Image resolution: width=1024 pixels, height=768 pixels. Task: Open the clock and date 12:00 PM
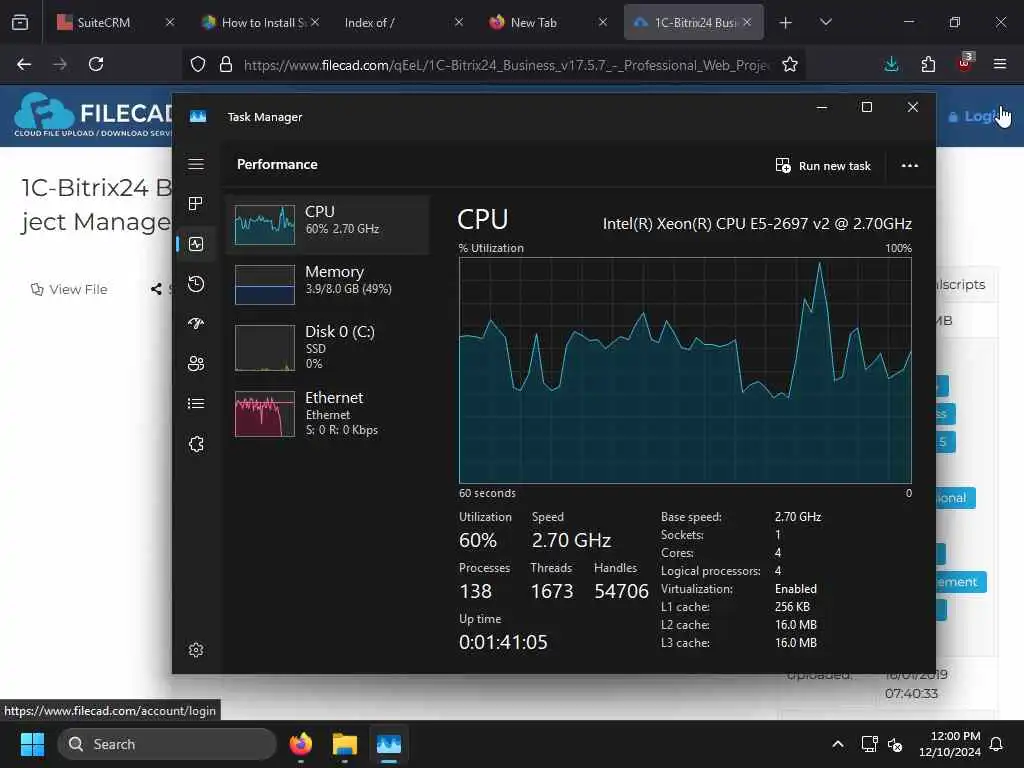coord(950,744)
